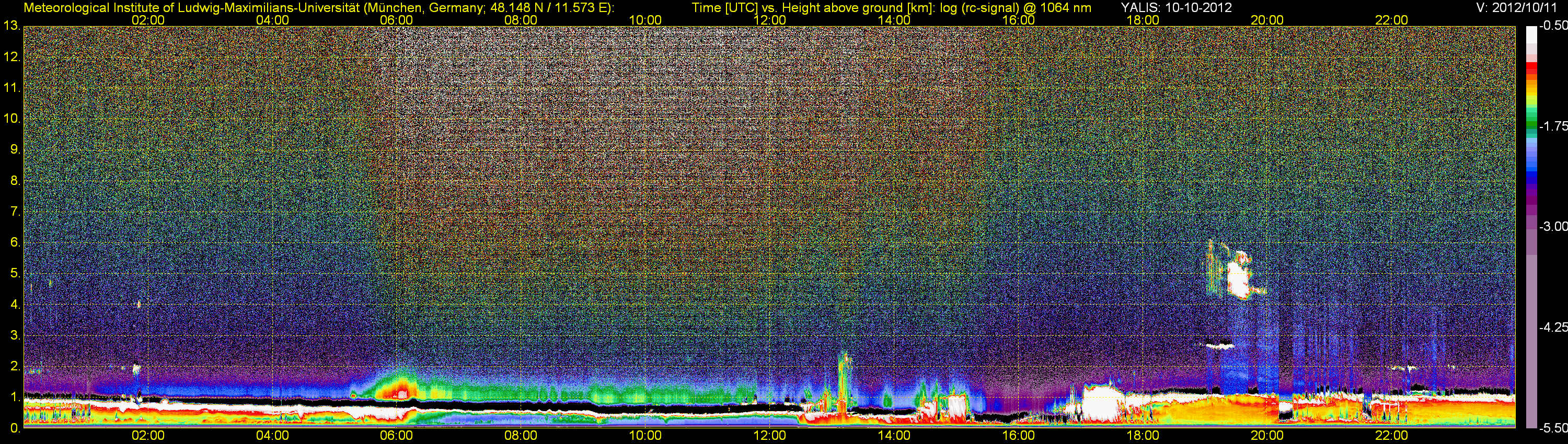Select '22:00' on the top time axis
The width and height of the screenshot is (1568, 444).
pyautogui.click(x=1391, y=20)
